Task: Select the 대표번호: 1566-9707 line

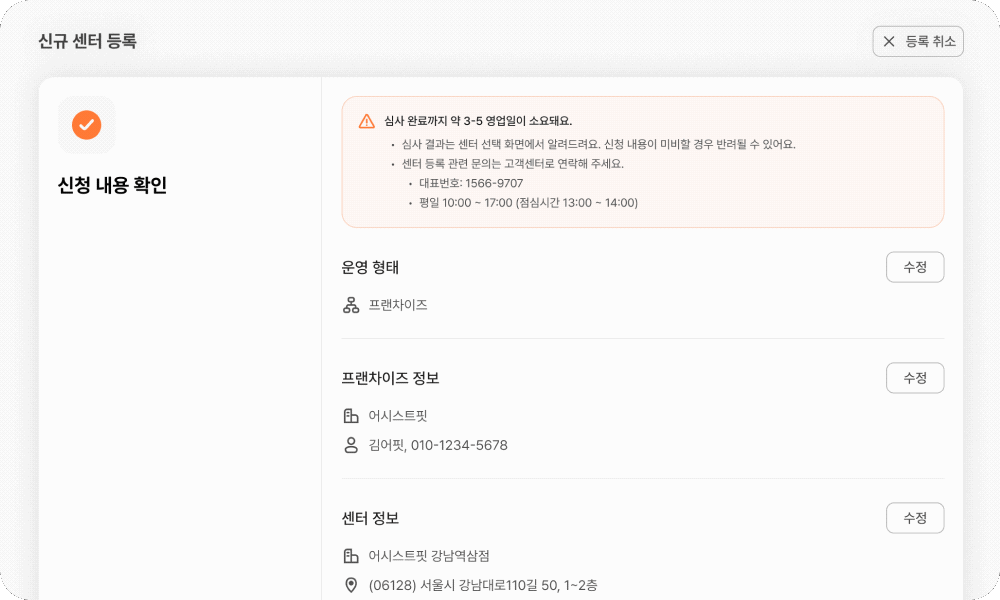Action: [x=471, y=183]
